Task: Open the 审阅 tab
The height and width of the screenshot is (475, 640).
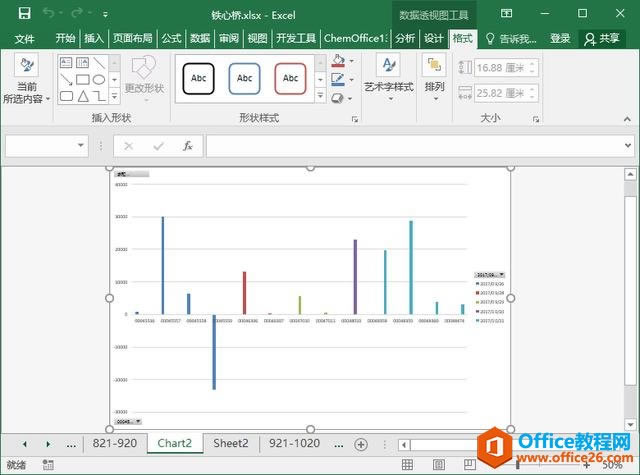Action: tap(229, 39)
